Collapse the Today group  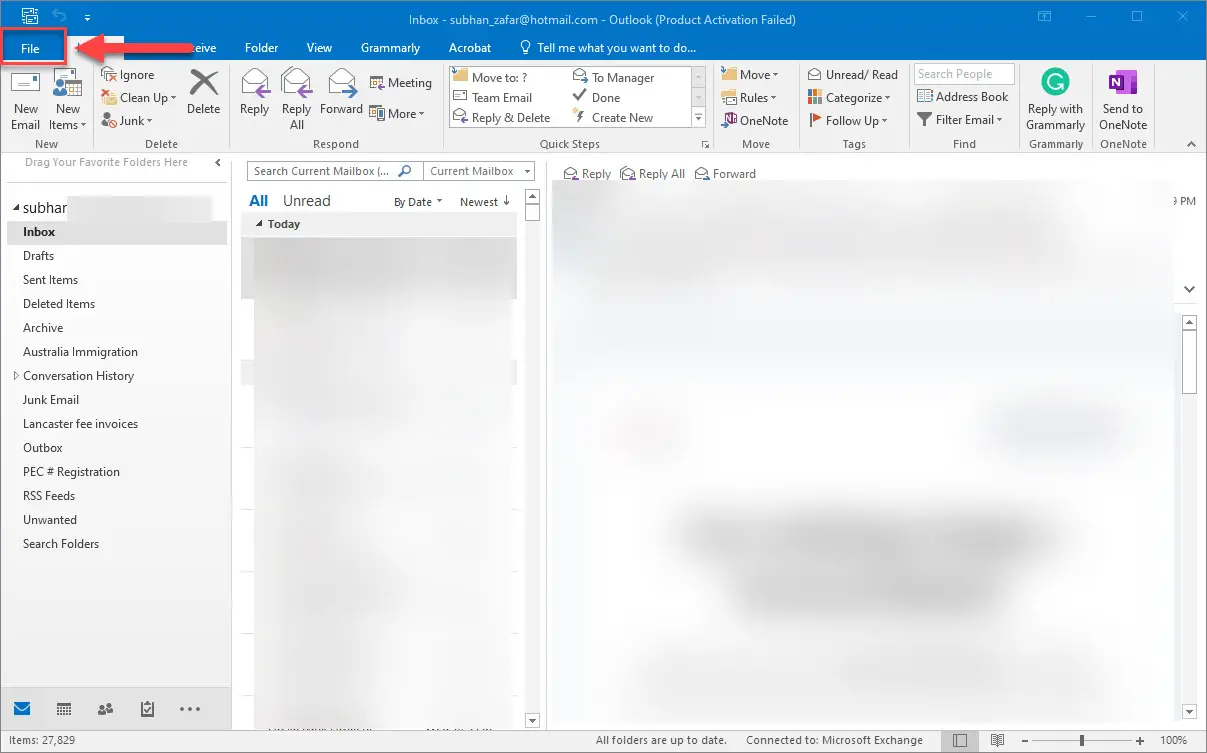click(261, 224)
